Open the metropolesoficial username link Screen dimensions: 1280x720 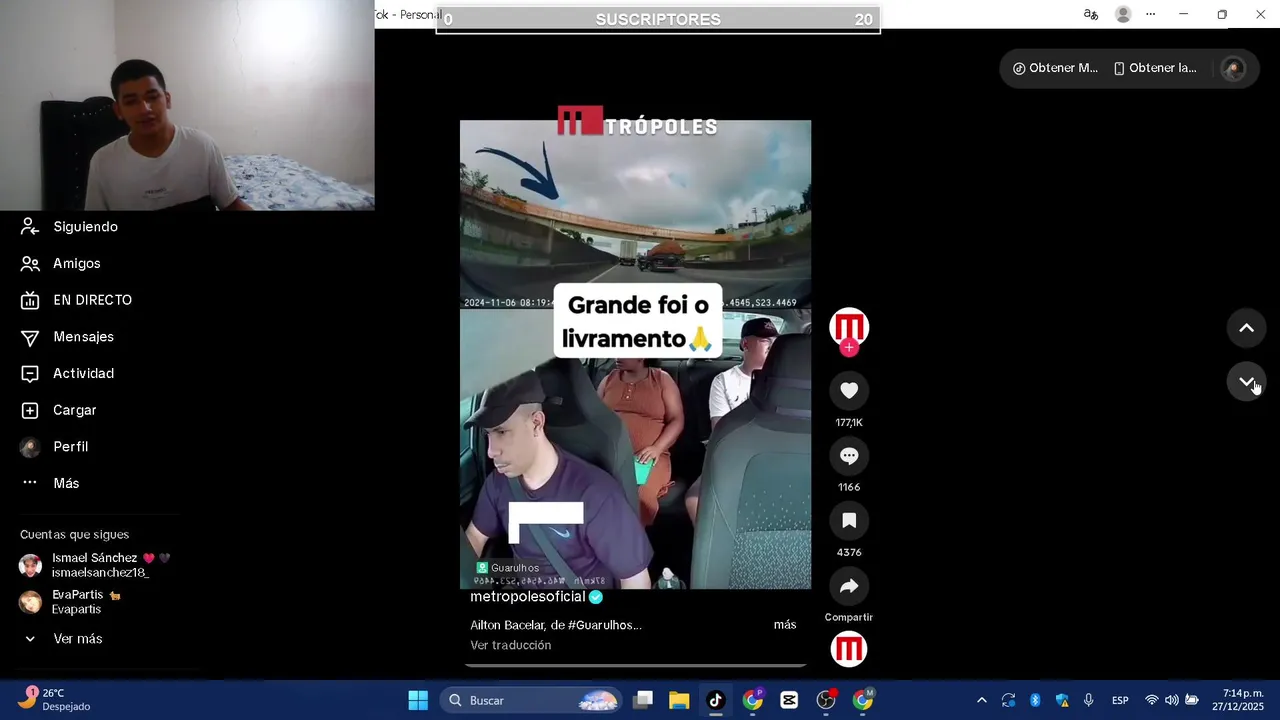point(528,597)
